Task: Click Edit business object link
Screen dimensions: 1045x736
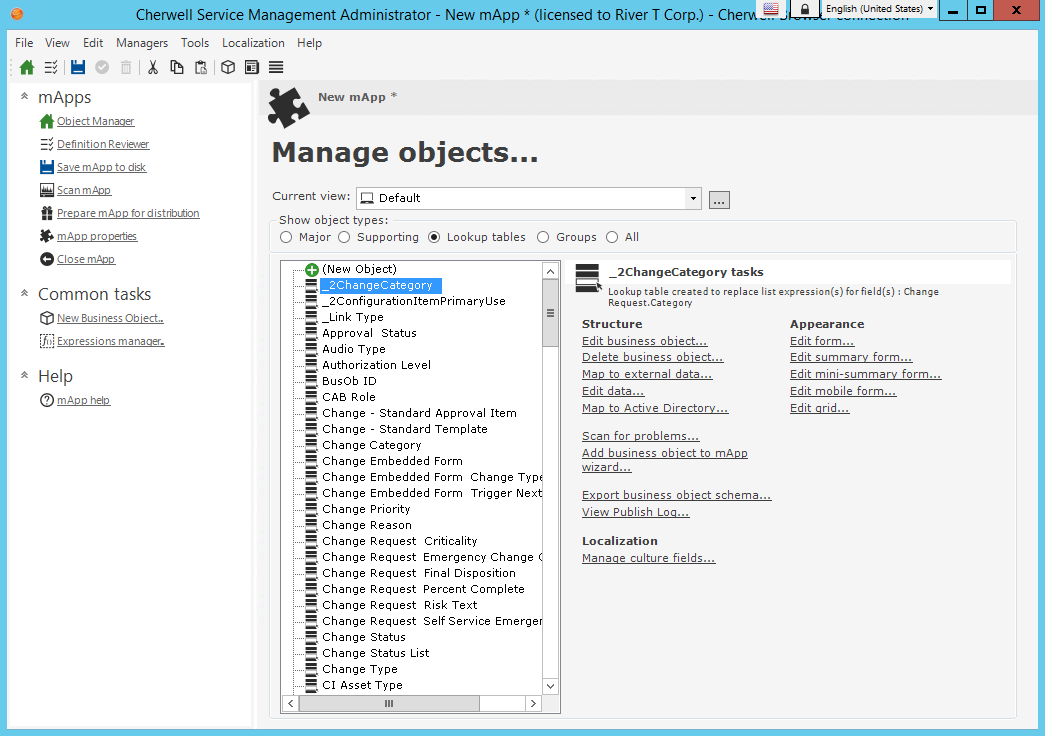Action: coord(644,341)
